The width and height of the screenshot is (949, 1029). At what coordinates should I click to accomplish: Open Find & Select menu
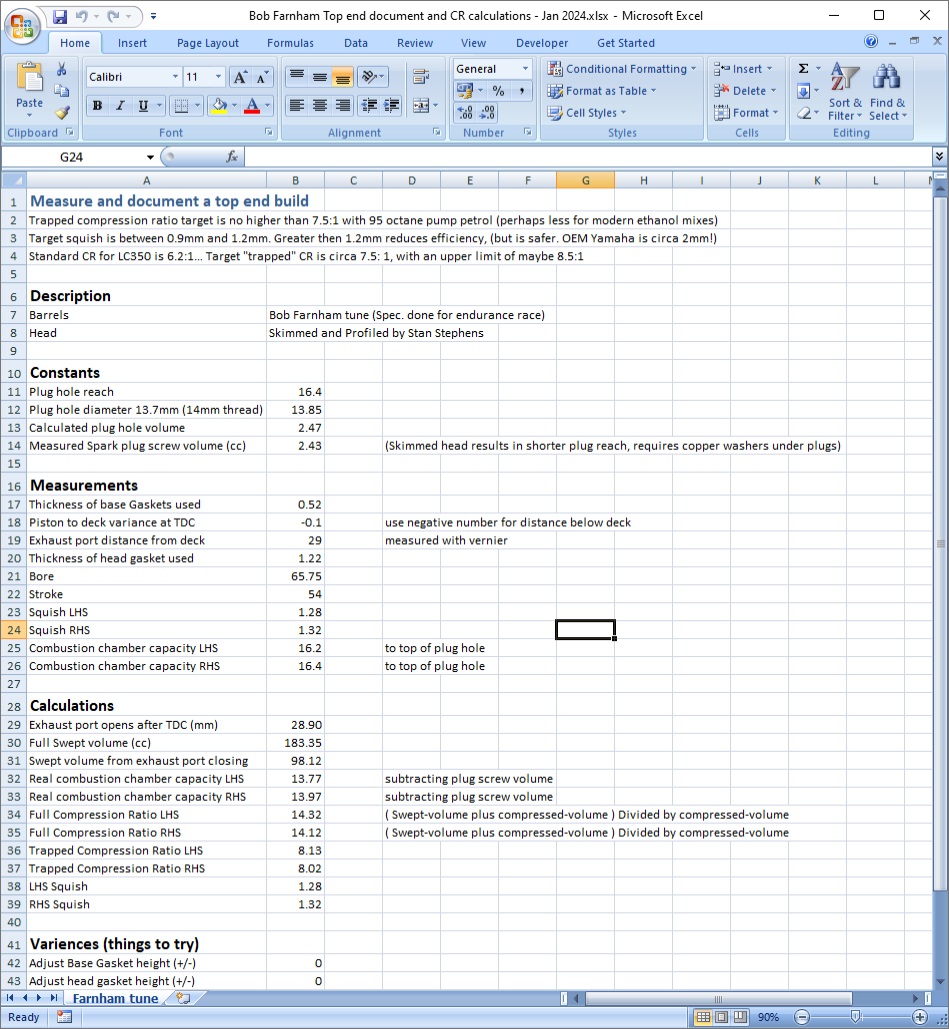(887, 92)
